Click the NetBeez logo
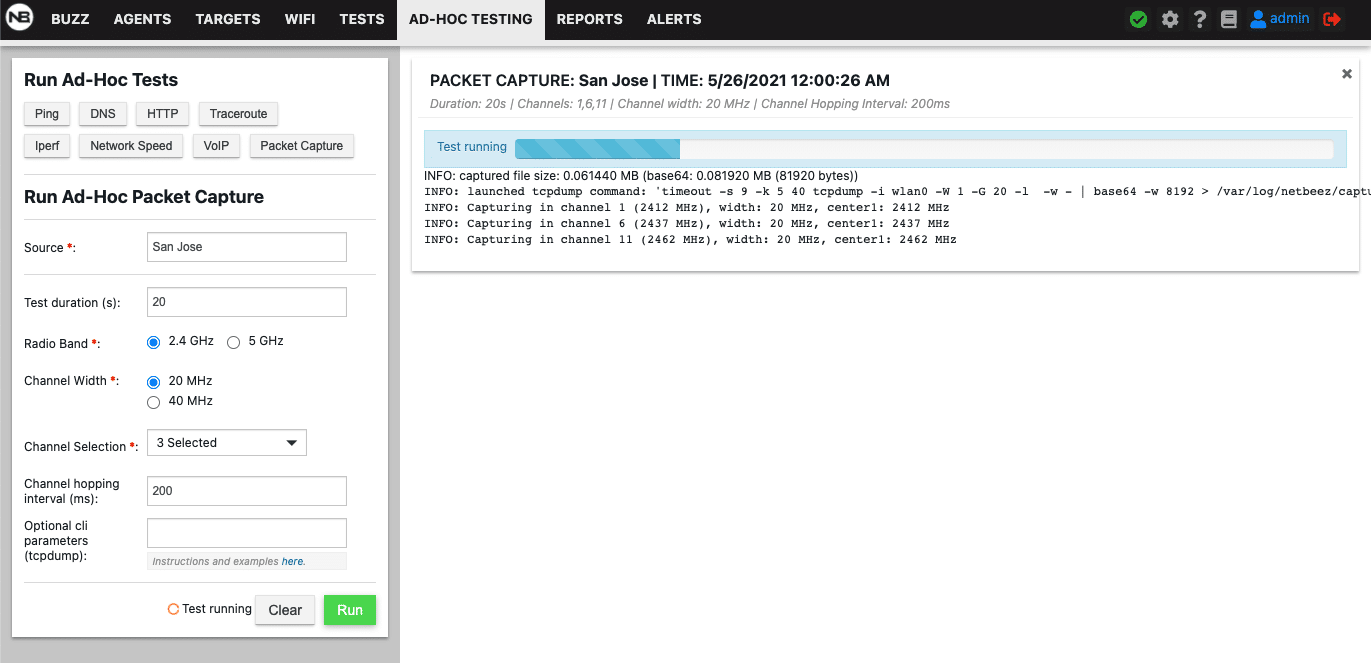Screen dimensions: 1371x663 coord(20,18)
